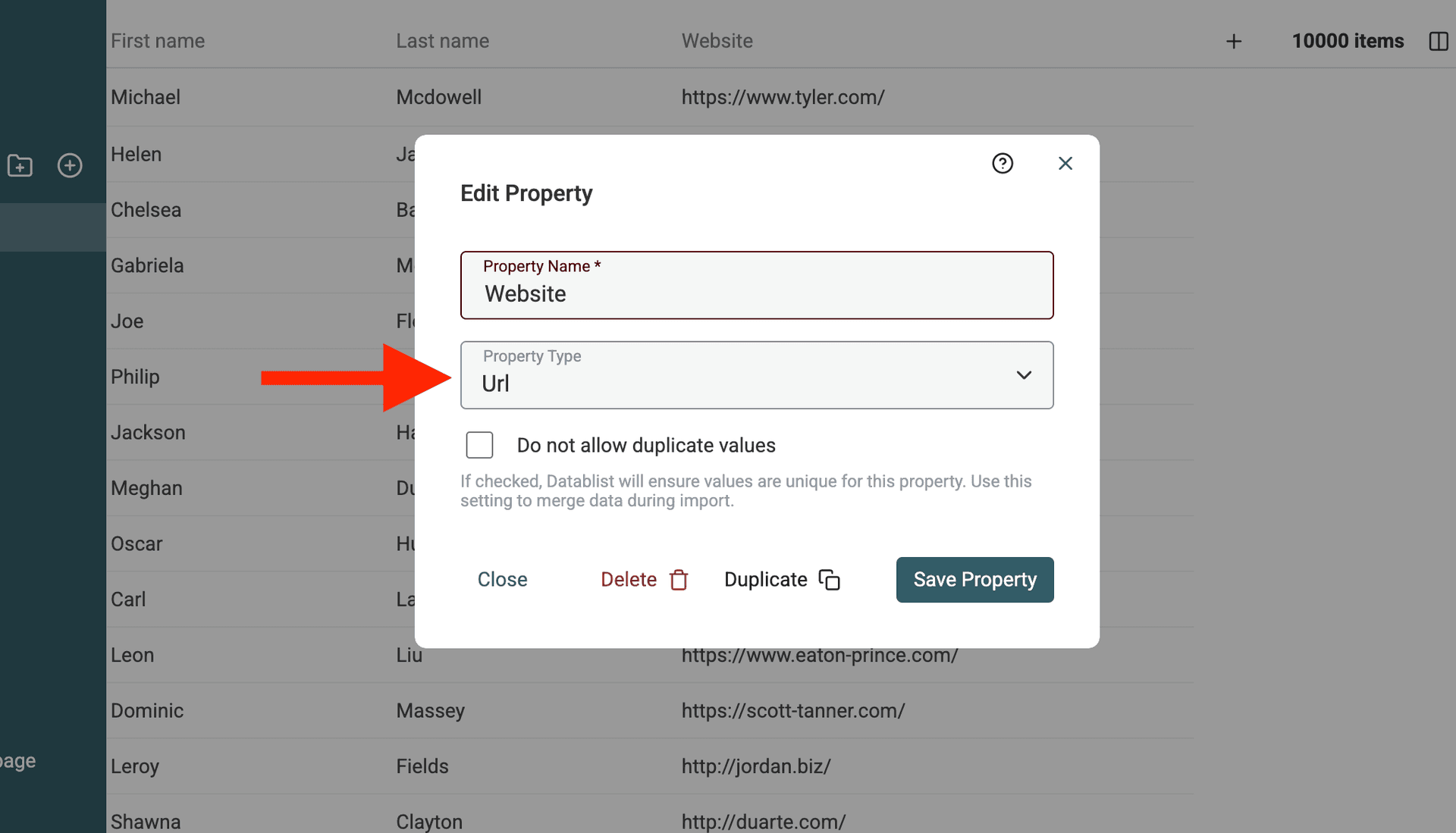Add a new property with the plus icon
1456x833 pixels.
[x=1234, y=41]
